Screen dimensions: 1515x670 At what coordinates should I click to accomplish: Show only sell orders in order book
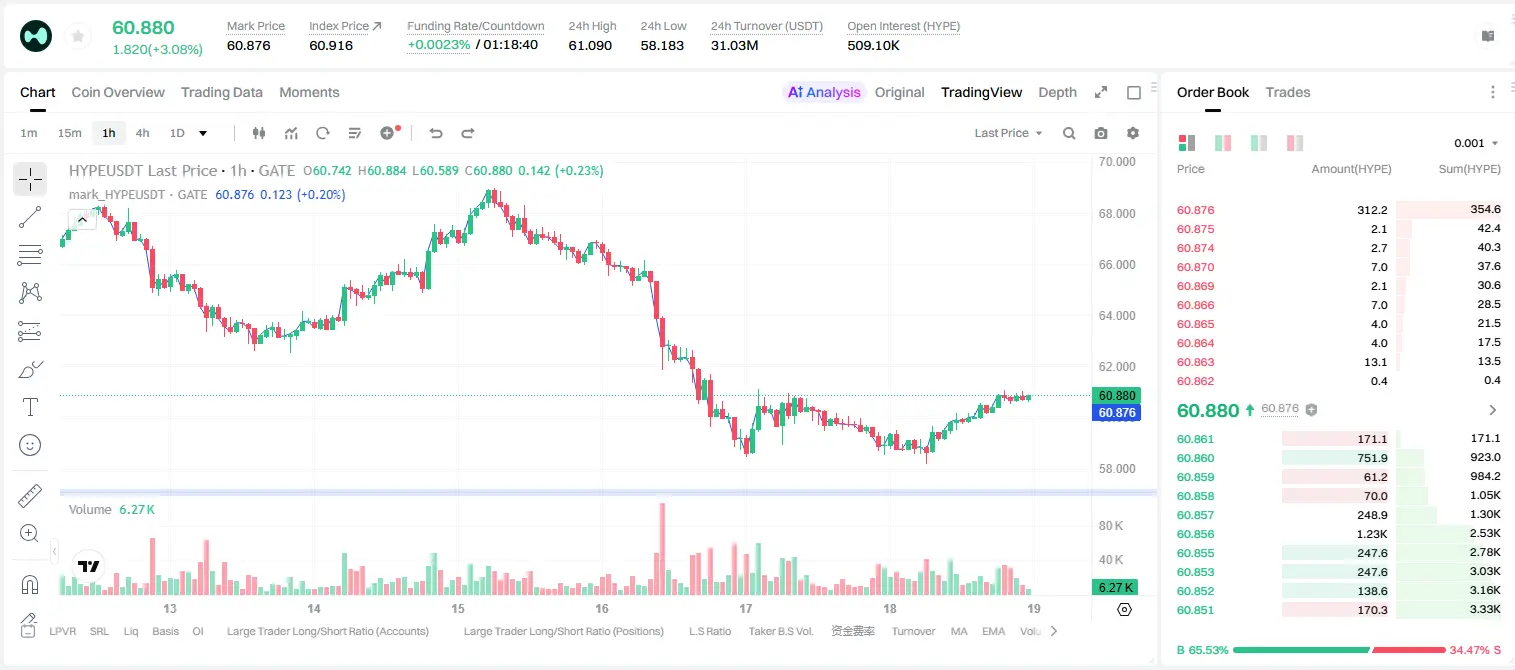1295,143
